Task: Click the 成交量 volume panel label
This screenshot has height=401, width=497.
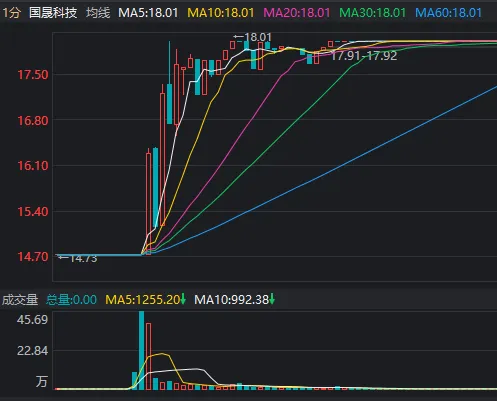Action: tap(20, 300)
